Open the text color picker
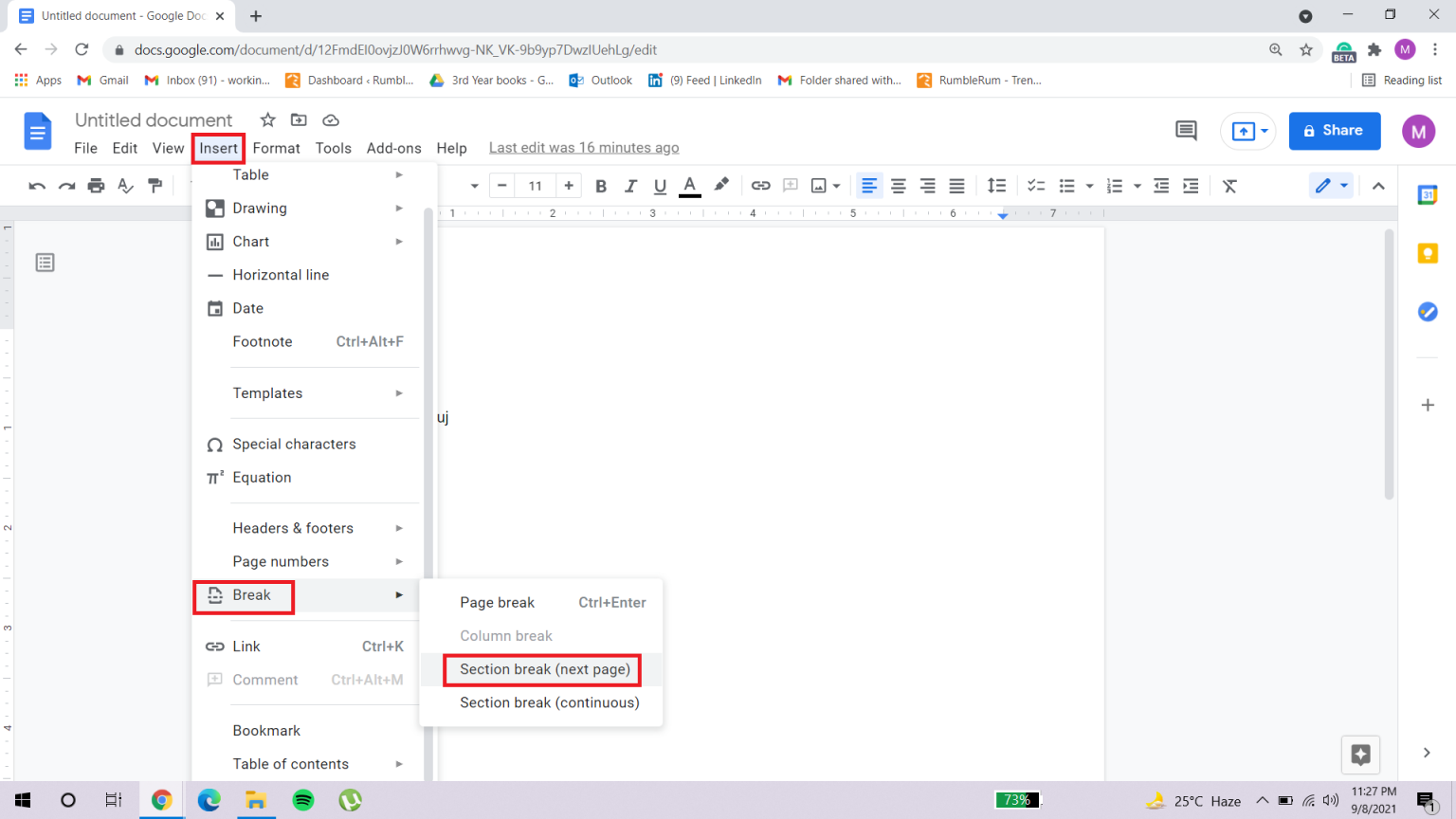Viewport: 1456px width, 819px height. point(689,185)
